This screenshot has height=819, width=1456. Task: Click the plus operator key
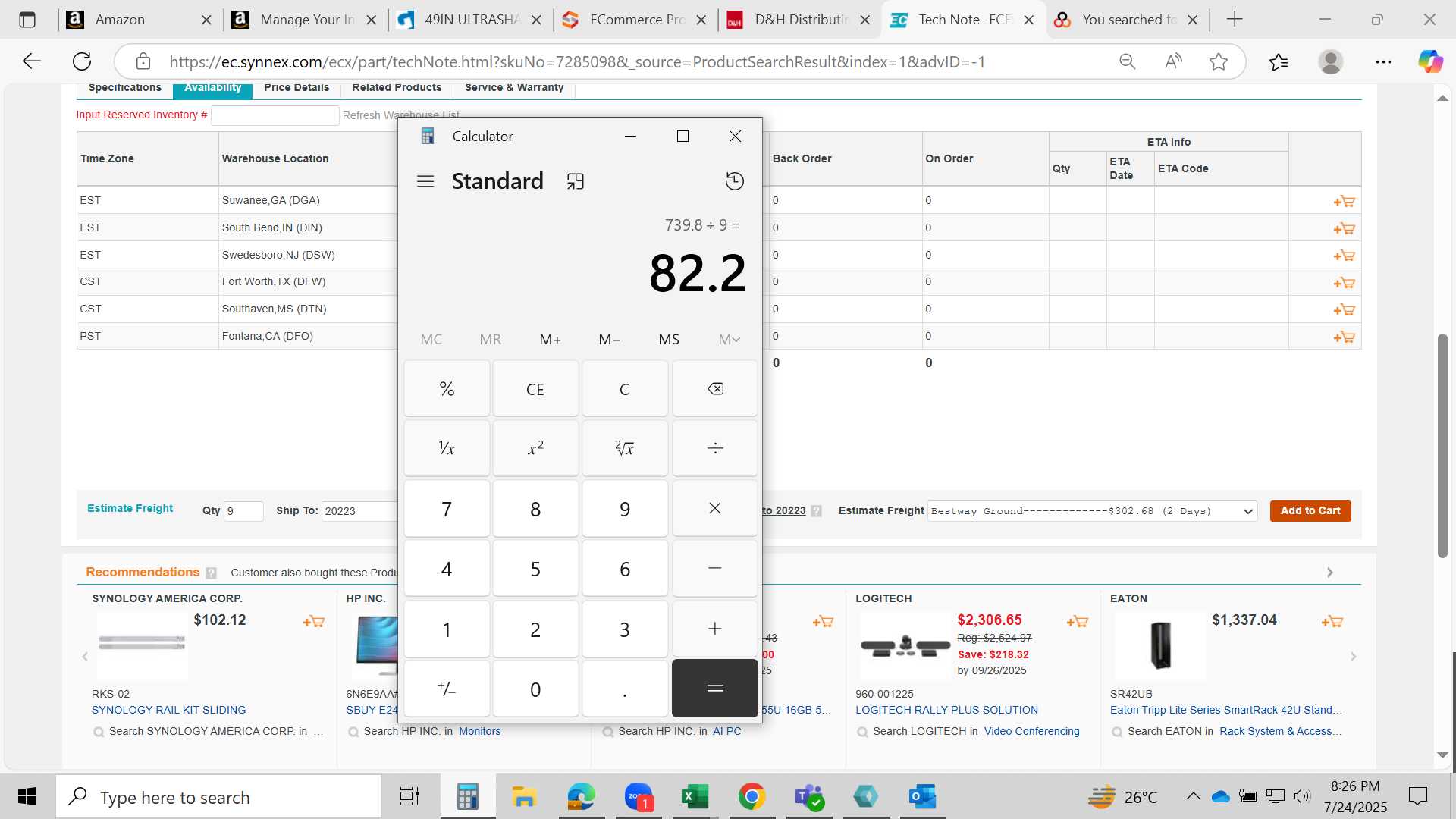(714, 629)
